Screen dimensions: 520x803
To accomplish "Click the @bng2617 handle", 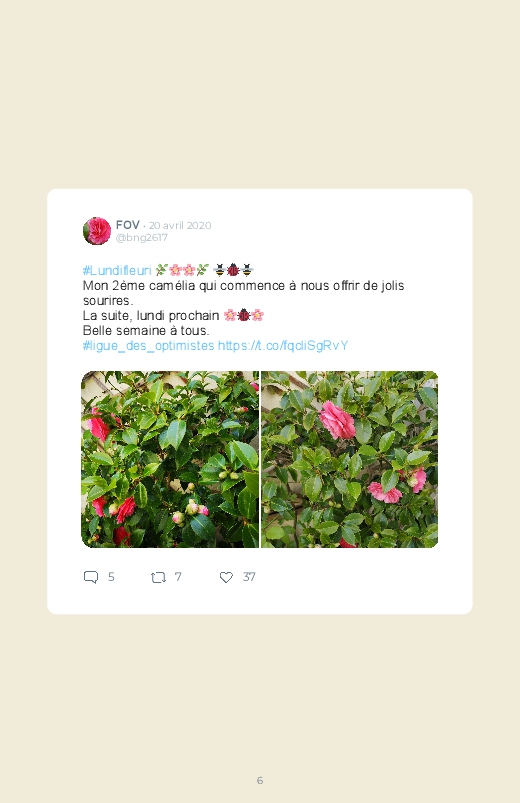I will coord(141,238).
